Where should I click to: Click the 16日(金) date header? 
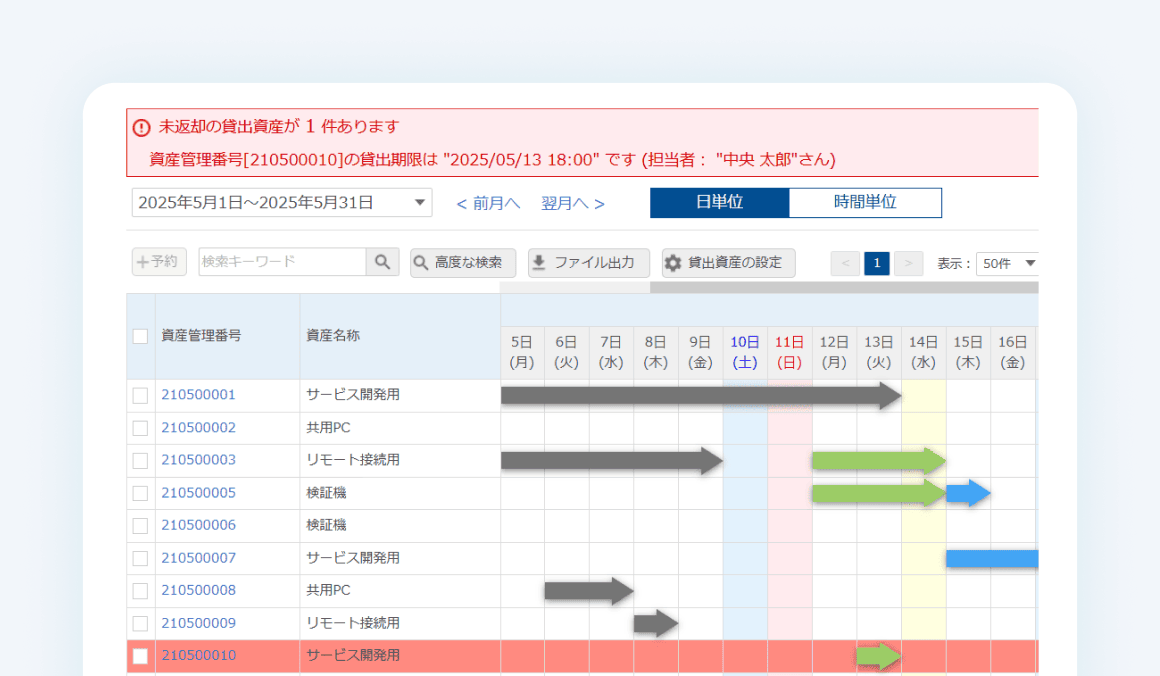pyautogui.click(x=1012, y=353)
